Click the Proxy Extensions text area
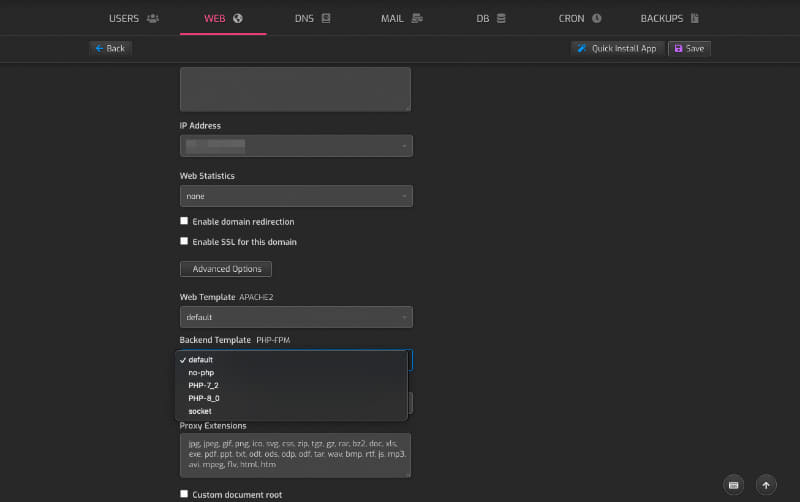Image resolution: width=800 pixels, height=502 pixels. click(295, 456)
